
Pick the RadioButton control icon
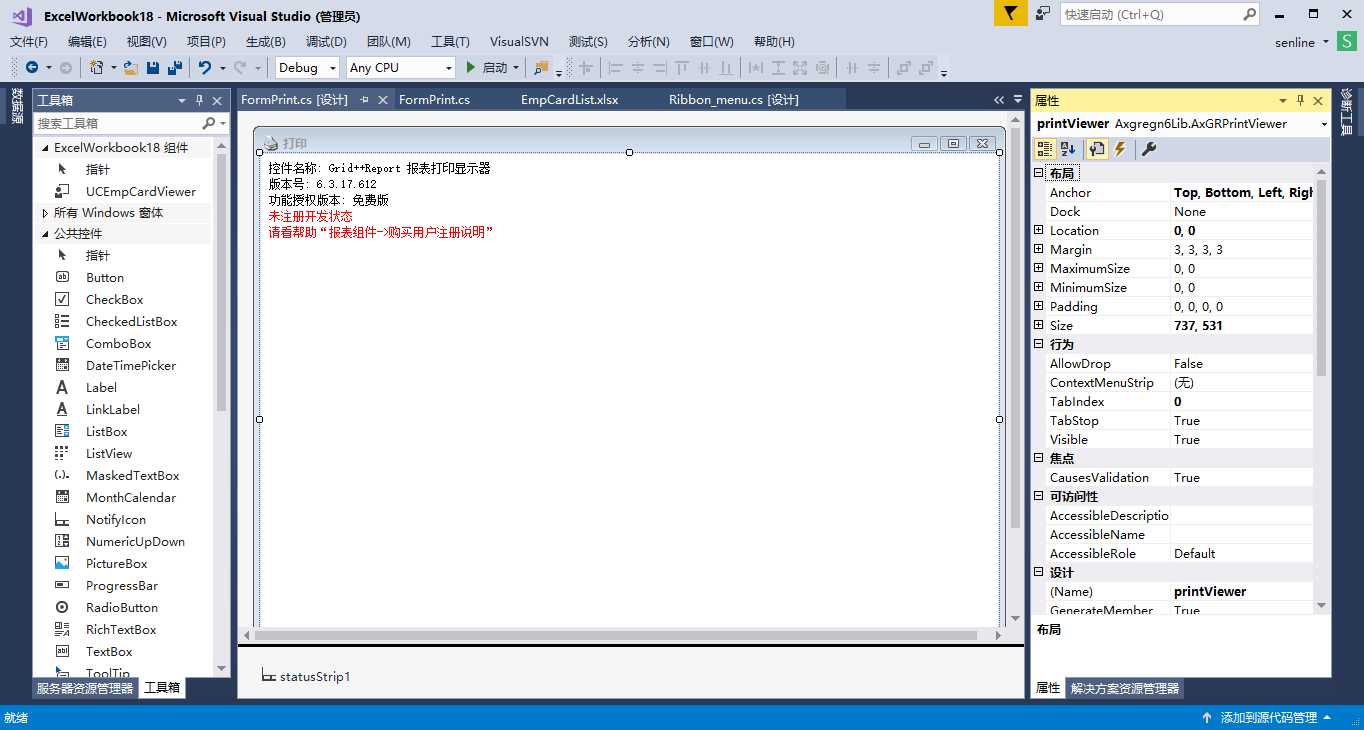62,607
